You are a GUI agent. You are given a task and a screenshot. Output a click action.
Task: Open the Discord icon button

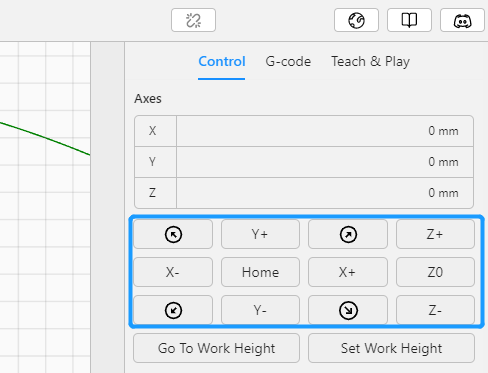462,20
